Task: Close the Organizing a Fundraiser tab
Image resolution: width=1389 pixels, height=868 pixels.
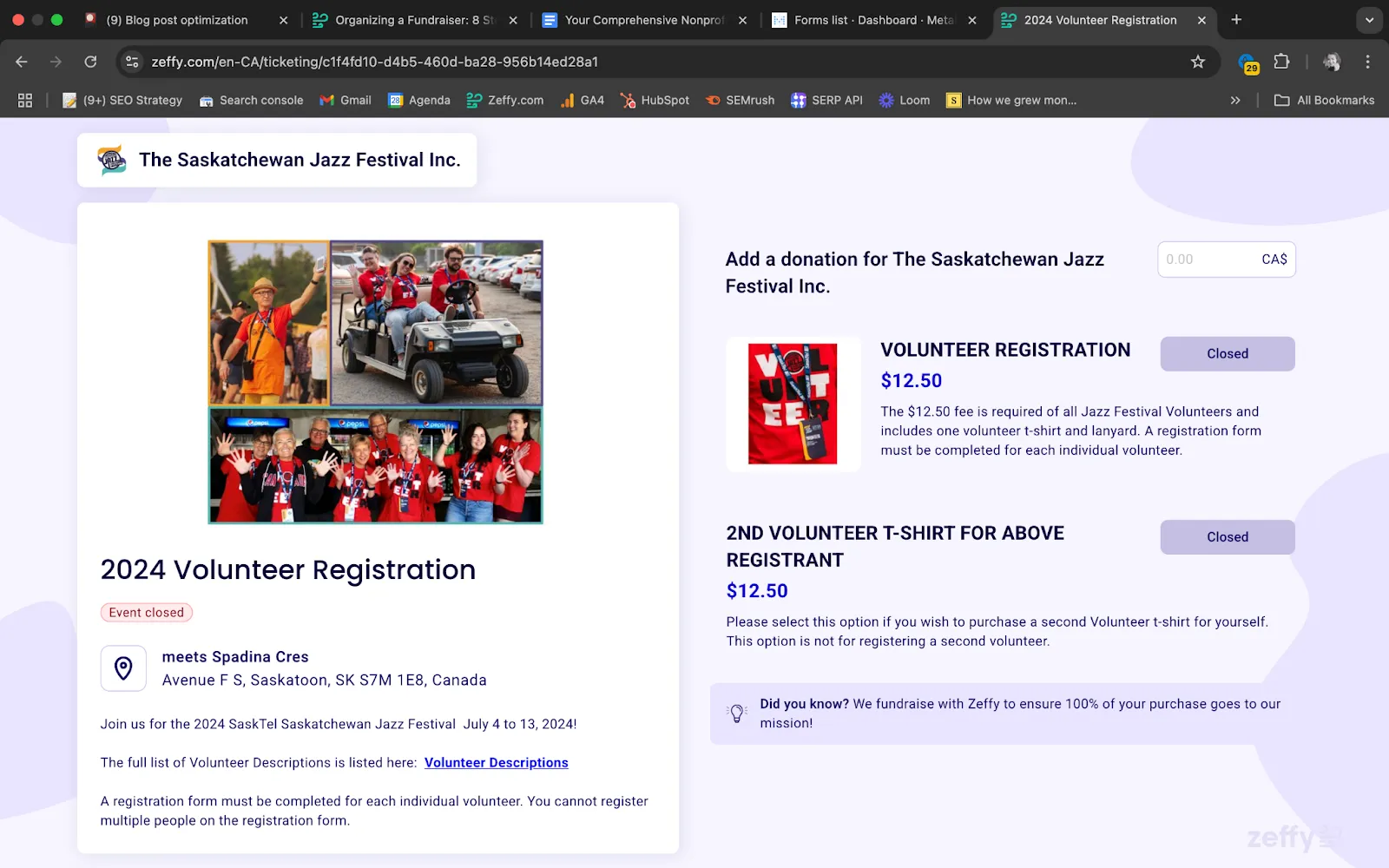Action: pos(513,20)
